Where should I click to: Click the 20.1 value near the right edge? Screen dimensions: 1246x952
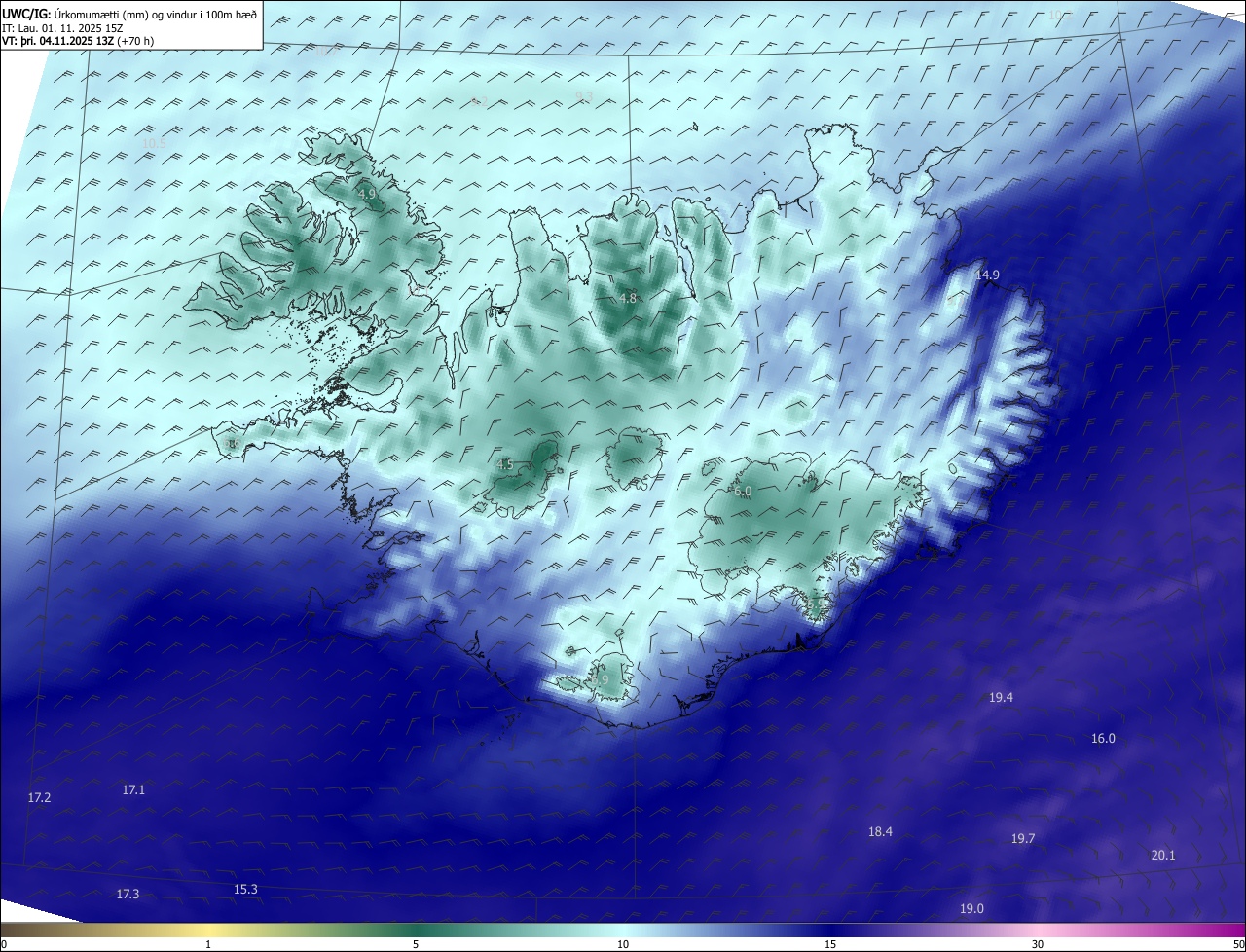(1163, 856)
